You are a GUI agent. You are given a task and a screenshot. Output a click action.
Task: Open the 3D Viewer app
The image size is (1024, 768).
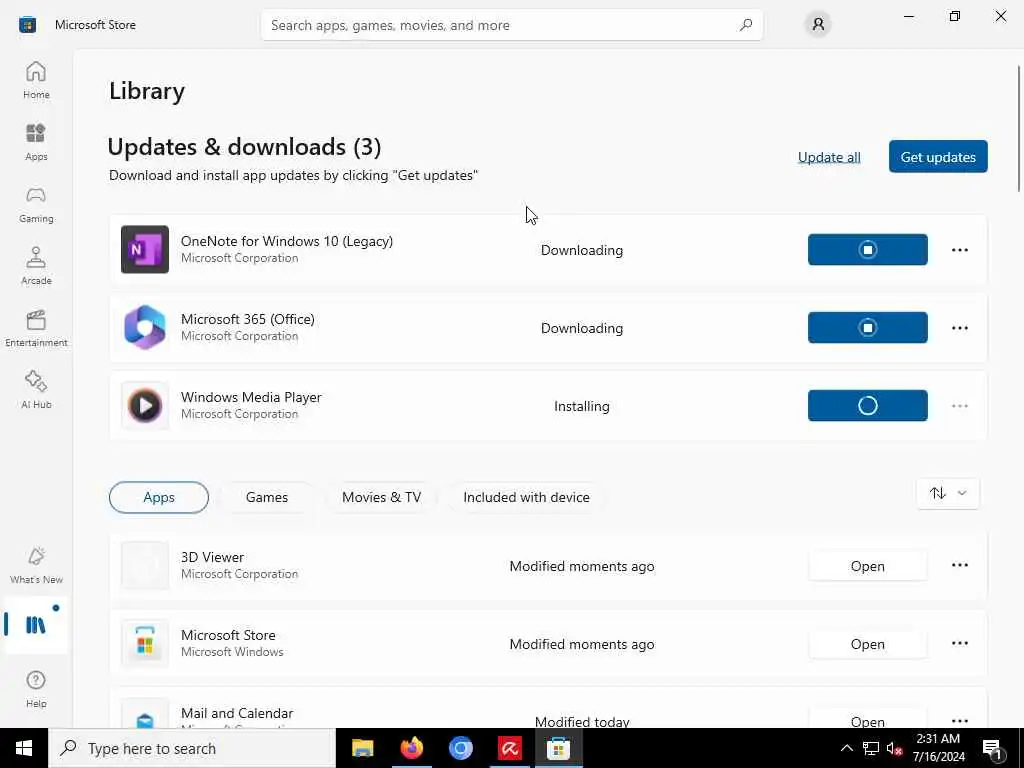pos(867,566)
